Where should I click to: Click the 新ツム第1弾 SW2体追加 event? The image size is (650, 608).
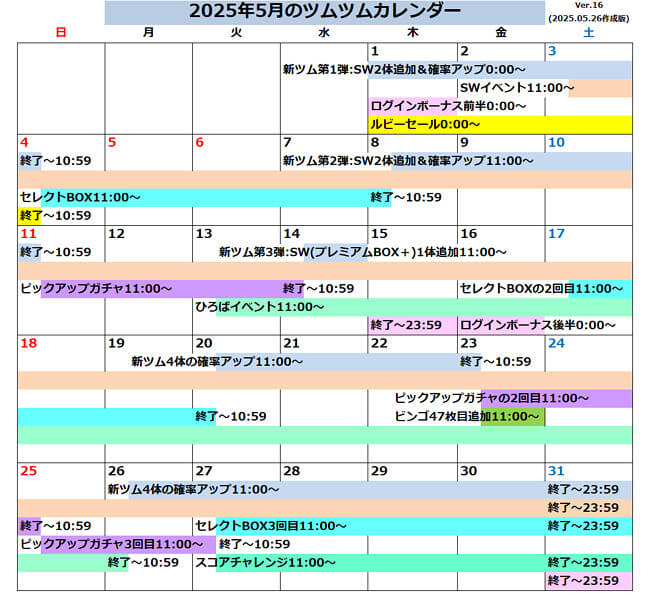click(404, 70)
